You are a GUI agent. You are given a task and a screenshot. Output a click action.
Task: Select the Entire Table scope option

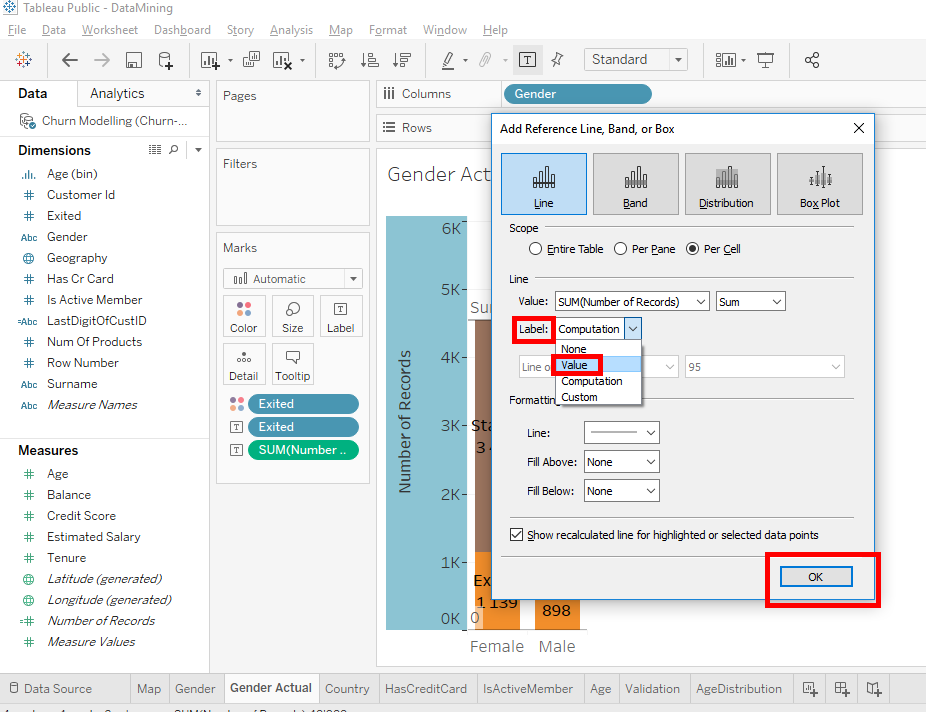pos(536,249)
